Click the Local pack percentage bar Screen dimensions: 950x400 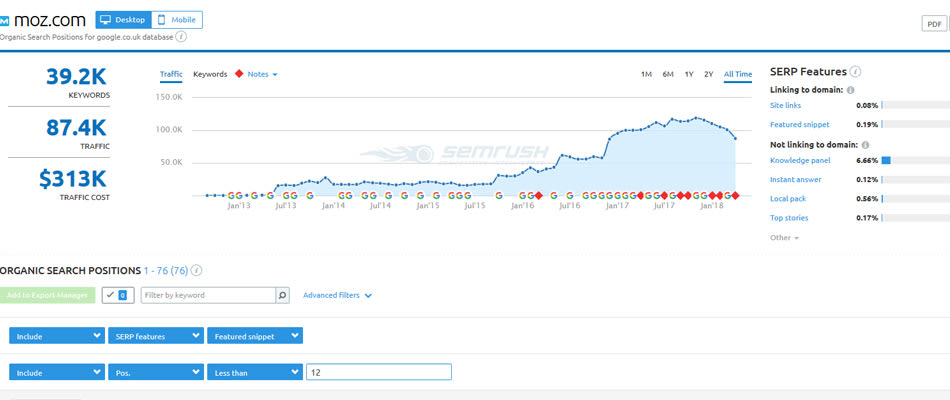[x=915, y=198]
